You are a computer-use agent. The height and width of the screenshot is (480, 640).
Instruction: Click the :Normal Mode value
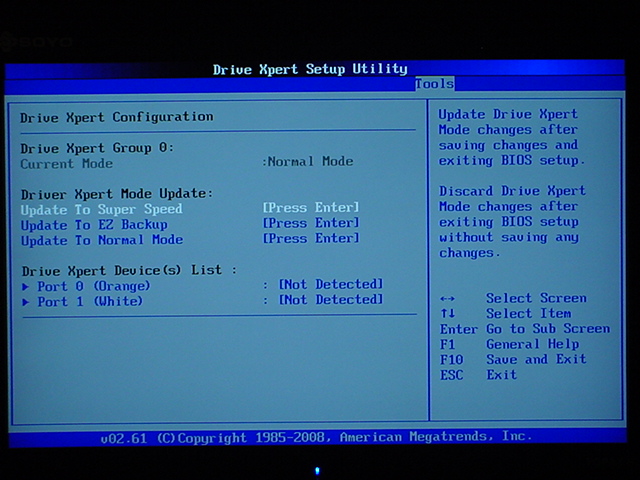(x=307, y=161)
